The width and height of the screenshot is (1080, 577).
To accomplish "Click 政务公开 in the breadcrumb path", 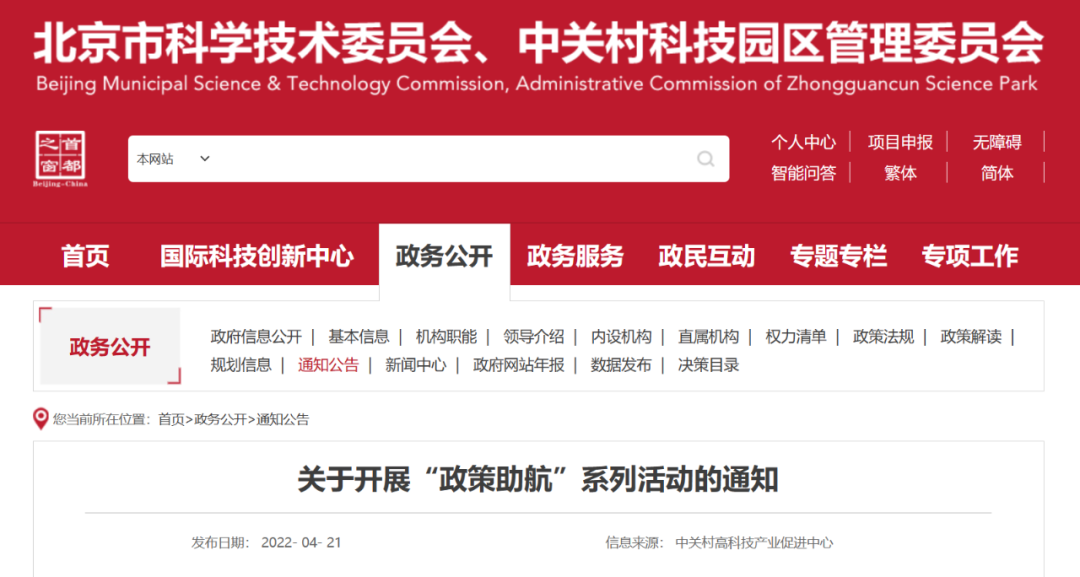I will [220, 419].
